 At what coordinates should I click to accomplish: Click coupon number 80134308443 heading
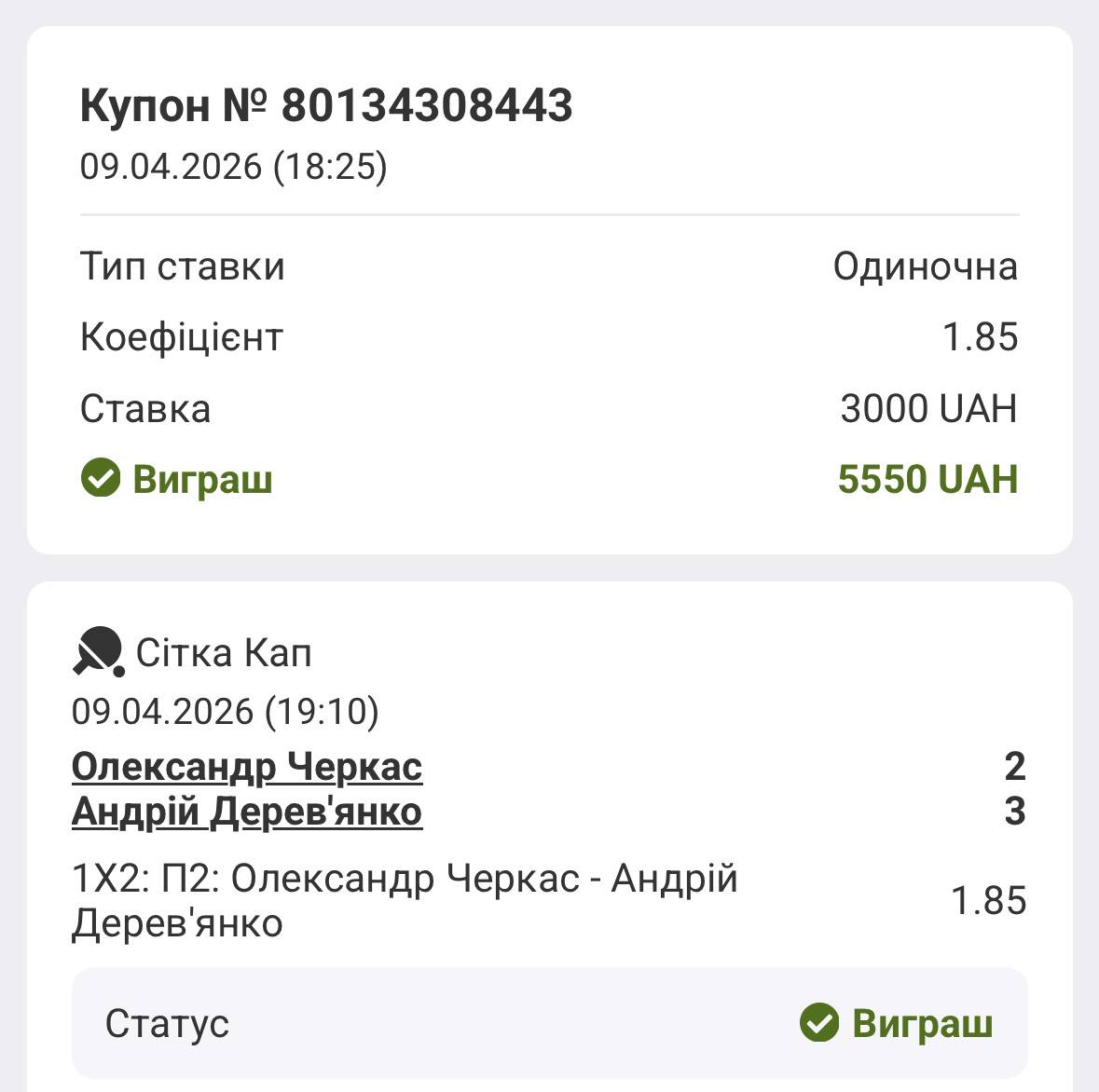point(326,105)
